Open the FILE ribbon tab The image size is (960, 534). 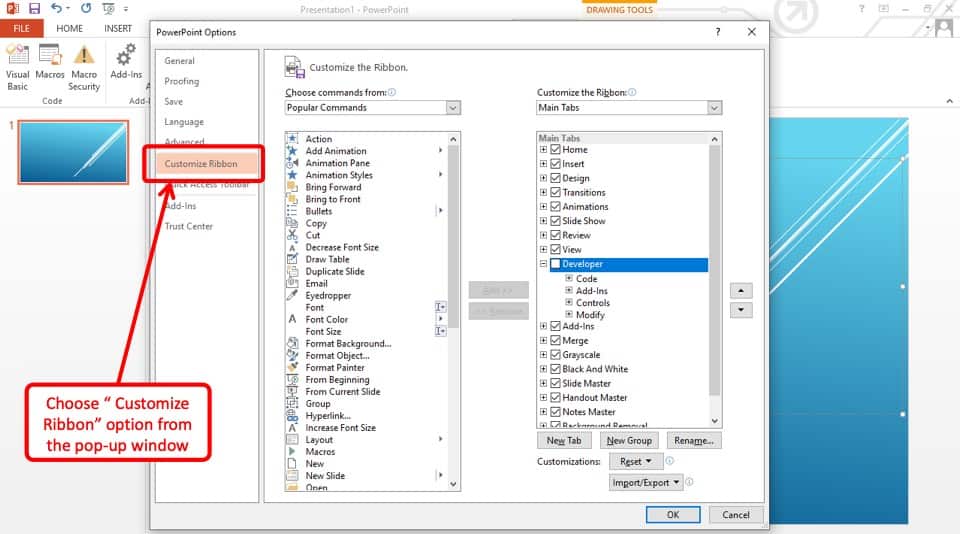21,28
